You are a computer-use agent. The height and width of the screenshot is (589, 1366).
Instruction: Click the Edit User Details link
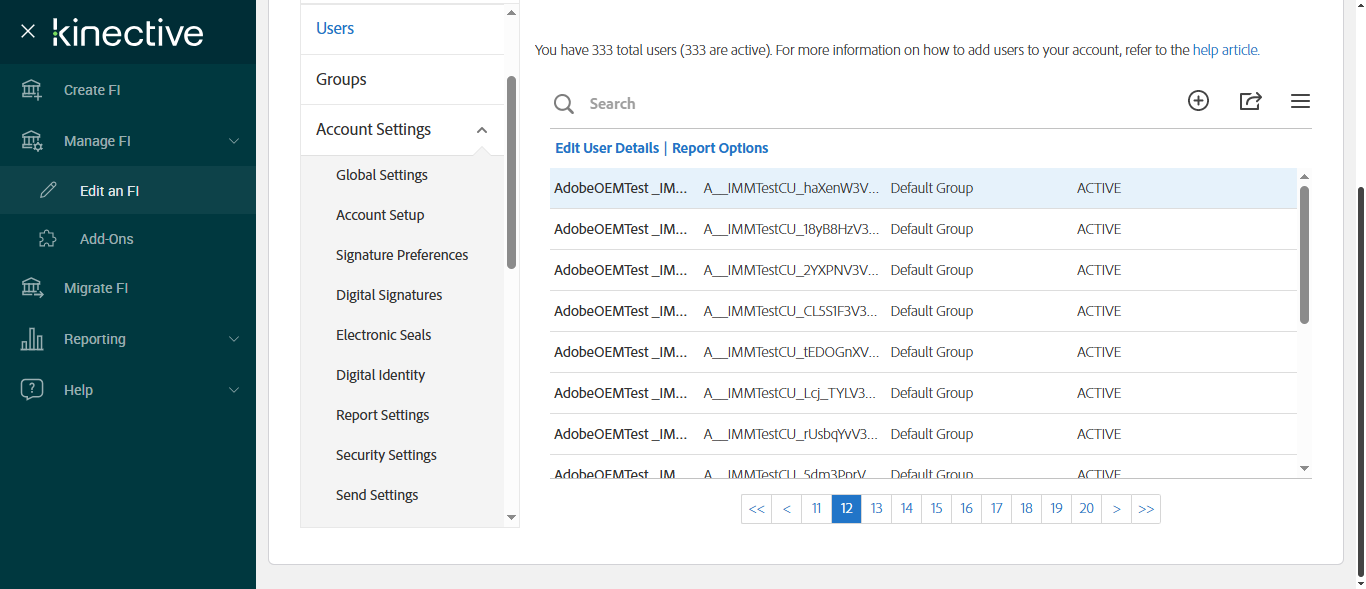pyautogui.click(x=607, y=148)
